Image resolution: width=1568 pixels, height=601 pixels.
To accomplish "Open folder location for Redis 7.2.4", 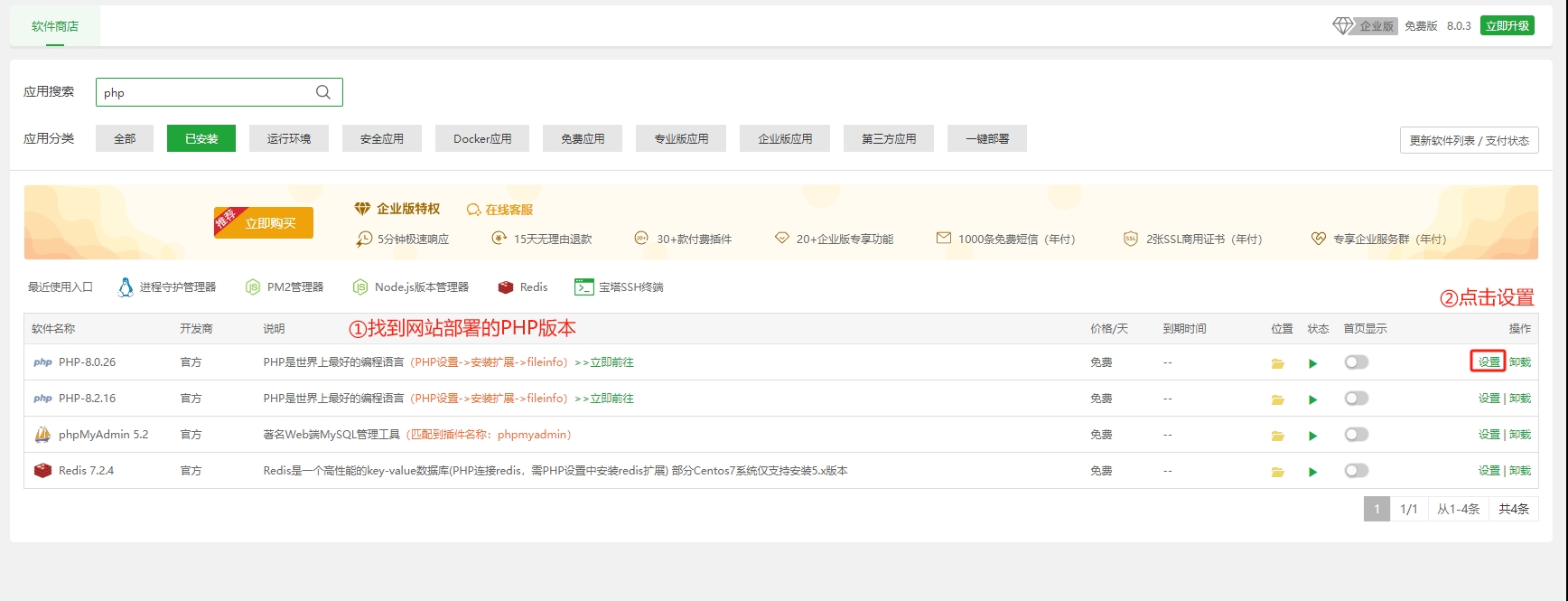I will 1277,472.
